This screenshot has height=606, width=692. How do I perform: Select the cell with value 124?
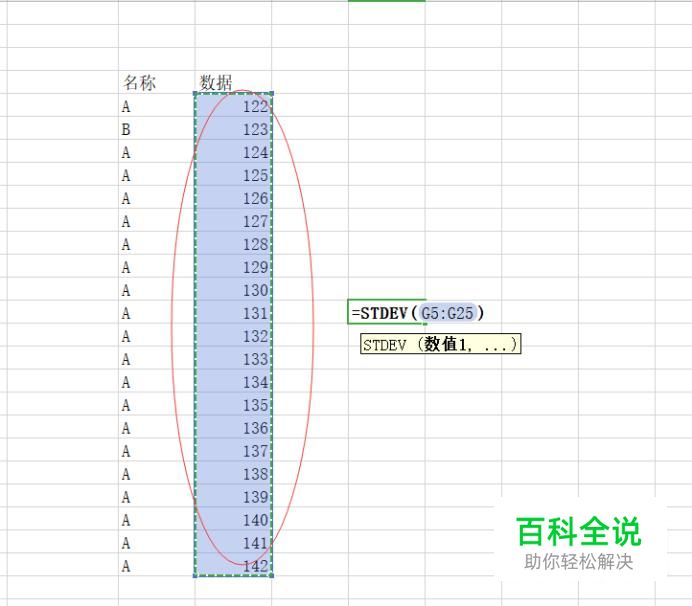[233, 152]
